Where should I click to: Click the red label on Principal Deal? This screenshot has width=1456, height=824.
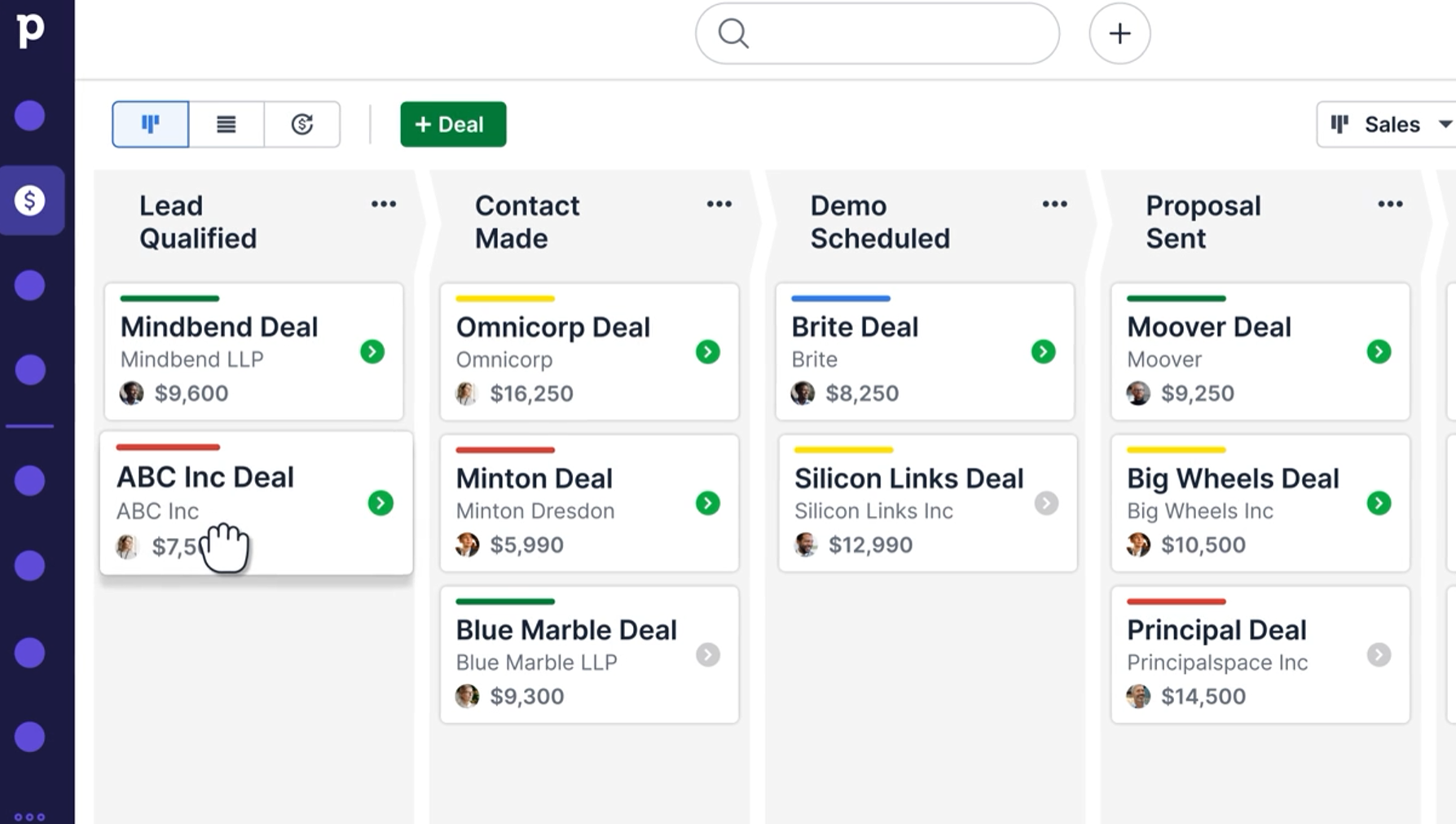pyautogui.click(x=1176, y=601)
